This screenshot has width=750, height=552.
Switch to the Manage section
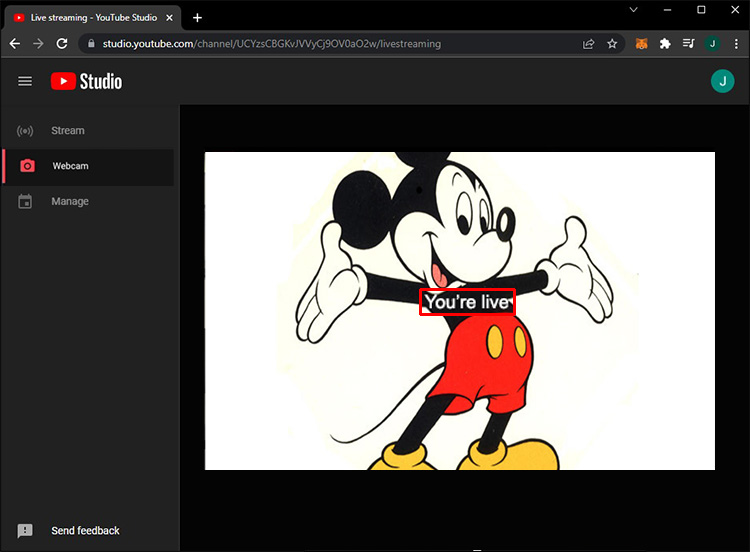click(88, 201)
